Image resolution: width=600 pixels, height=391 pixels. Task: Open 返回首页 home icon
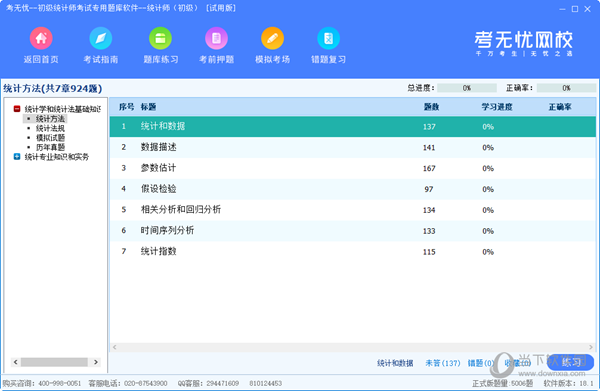click(x=41, y=38)
